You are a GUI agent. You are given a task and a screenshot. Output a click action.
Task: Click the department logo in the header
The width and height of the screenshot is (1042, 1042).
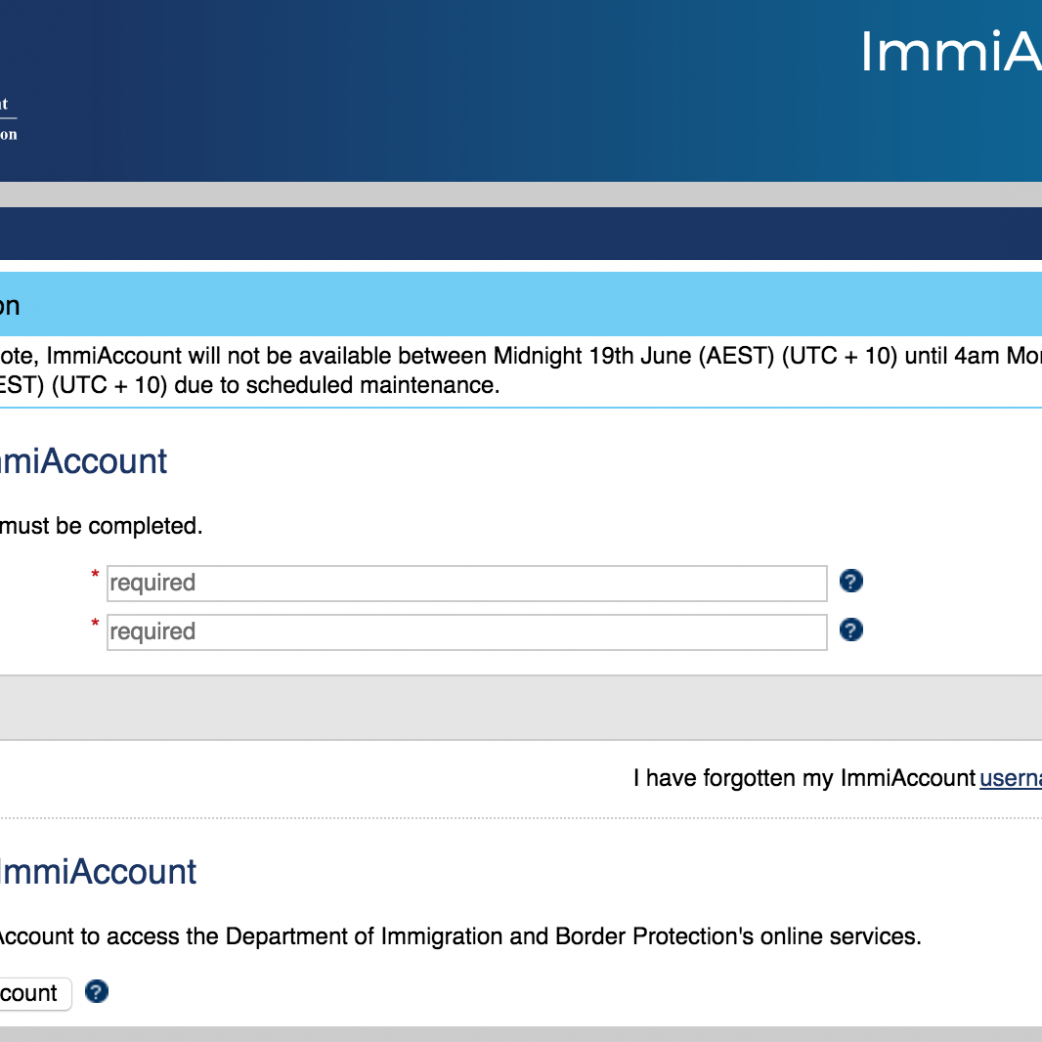(x=8, y=118)
